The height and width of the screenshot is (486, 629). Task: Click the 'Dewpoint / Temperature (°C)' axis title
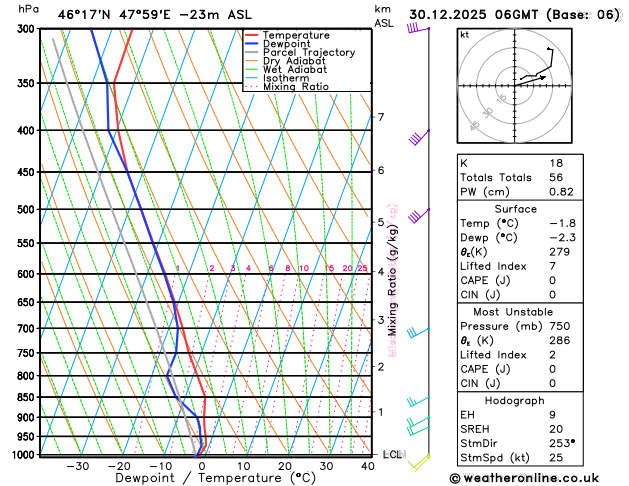215,478
